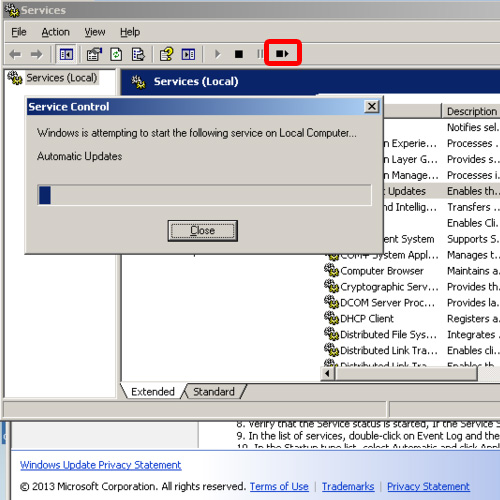Click the 'Supports S.' description cell
The image size is (500, 500).
coord(473,239)
